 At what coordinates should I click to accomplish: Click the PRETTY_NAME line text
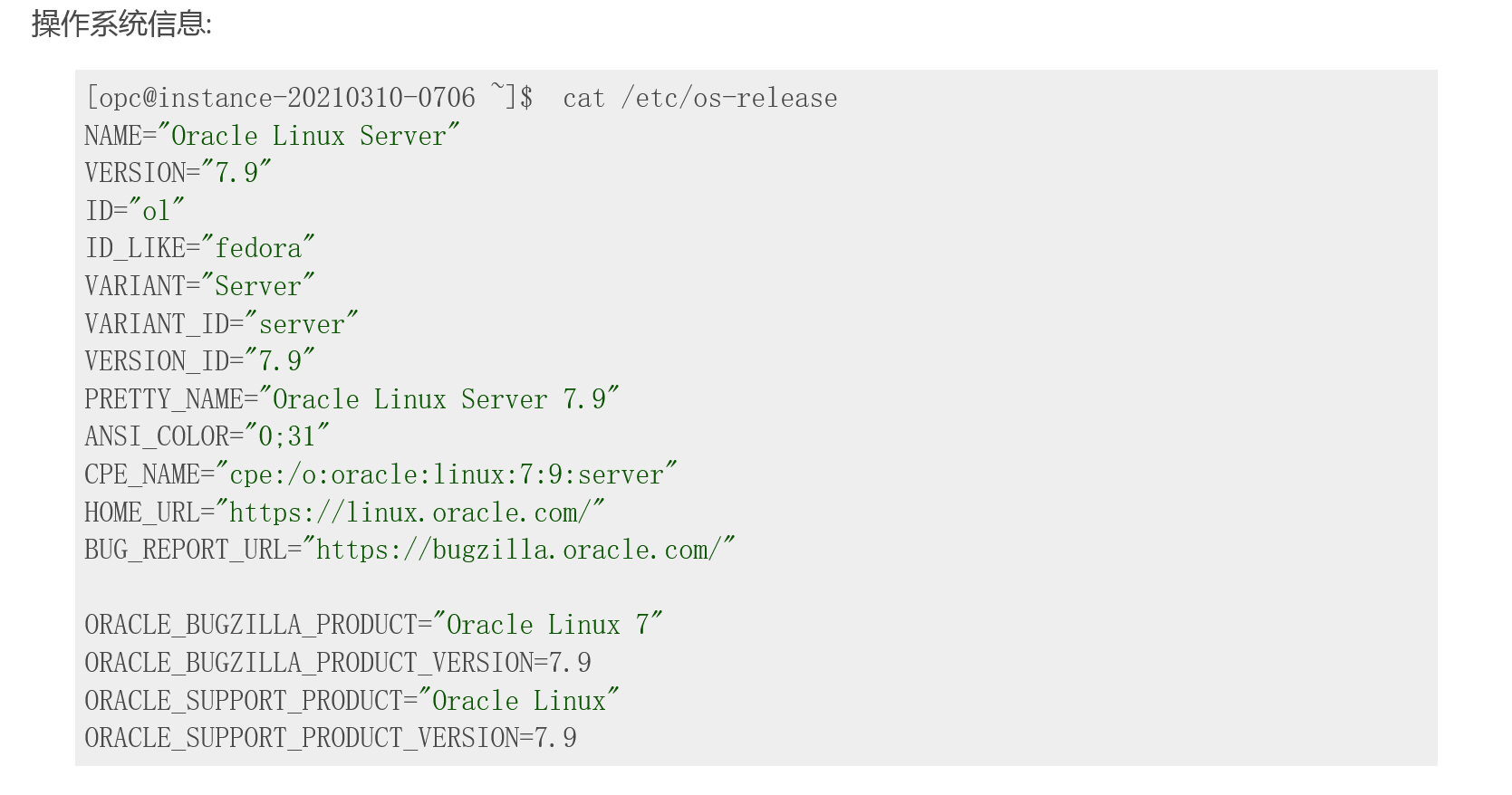tap(352, 399)
